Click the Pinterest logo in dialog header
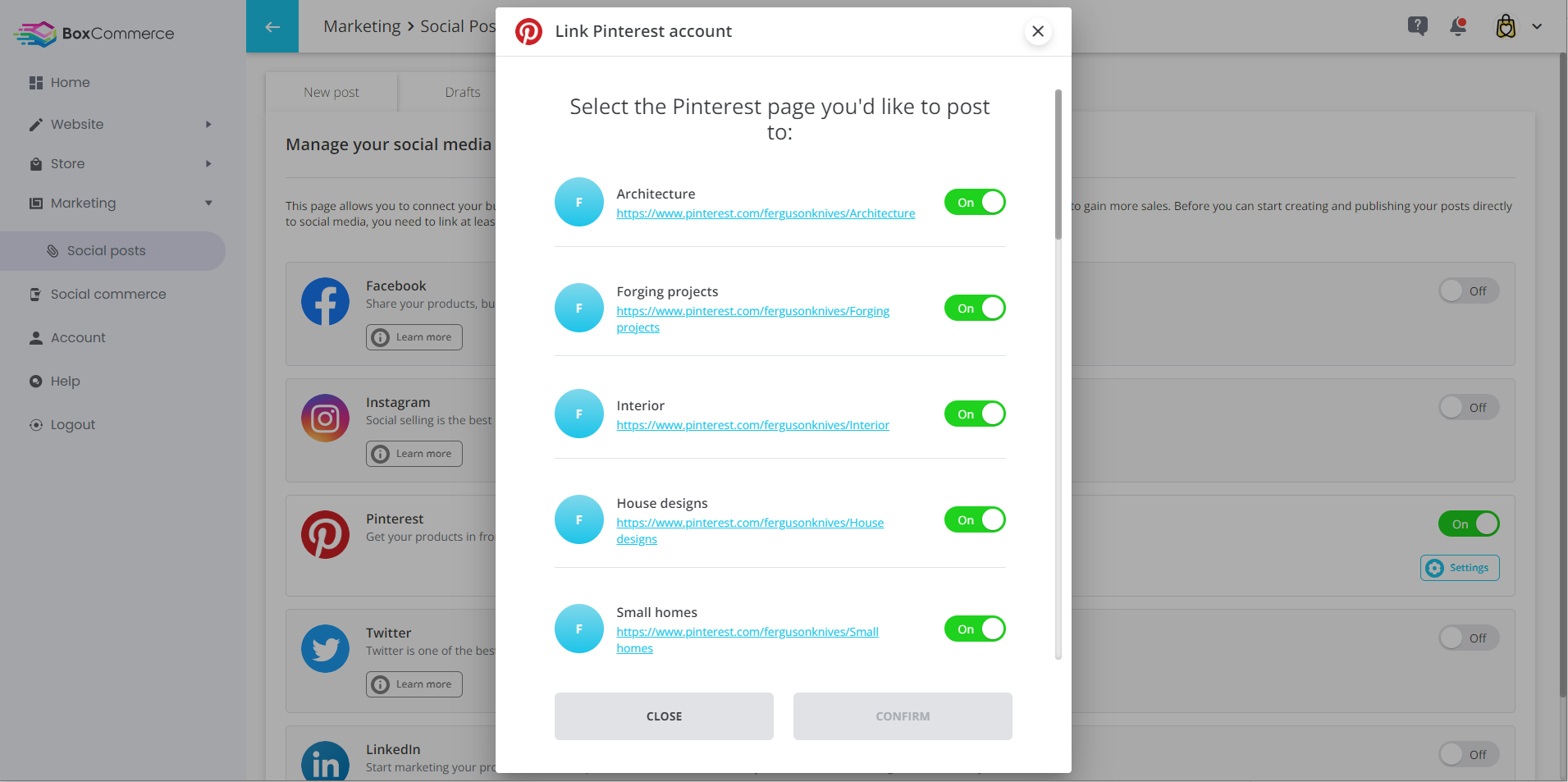Image resolution: width=1568 pixels, height=782 pixels. pyautogui.click(x=528, y=31)
